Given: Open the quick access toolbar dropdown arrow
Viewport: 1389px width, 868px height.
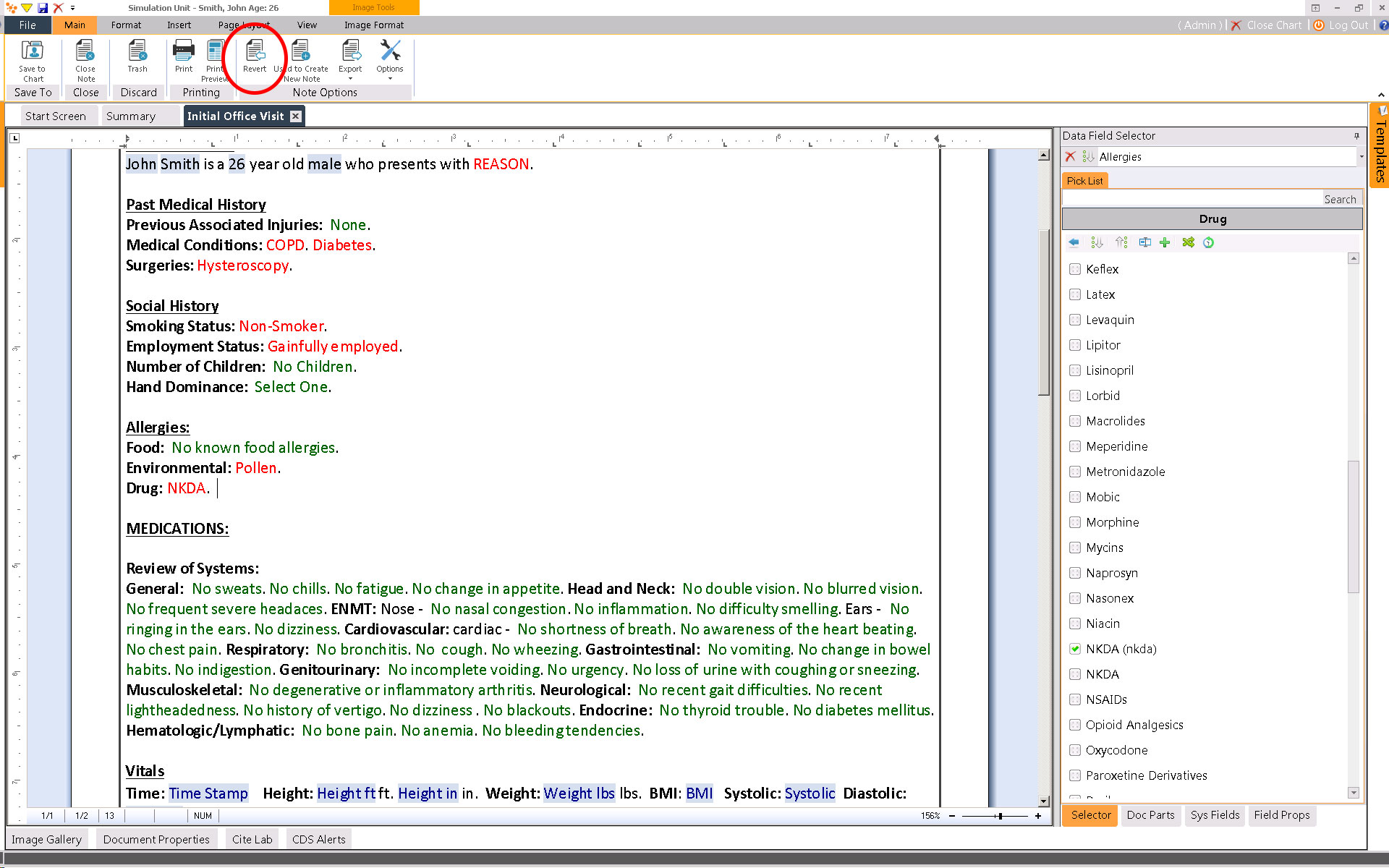Looking at the screenshot, I should pos(72,8).
